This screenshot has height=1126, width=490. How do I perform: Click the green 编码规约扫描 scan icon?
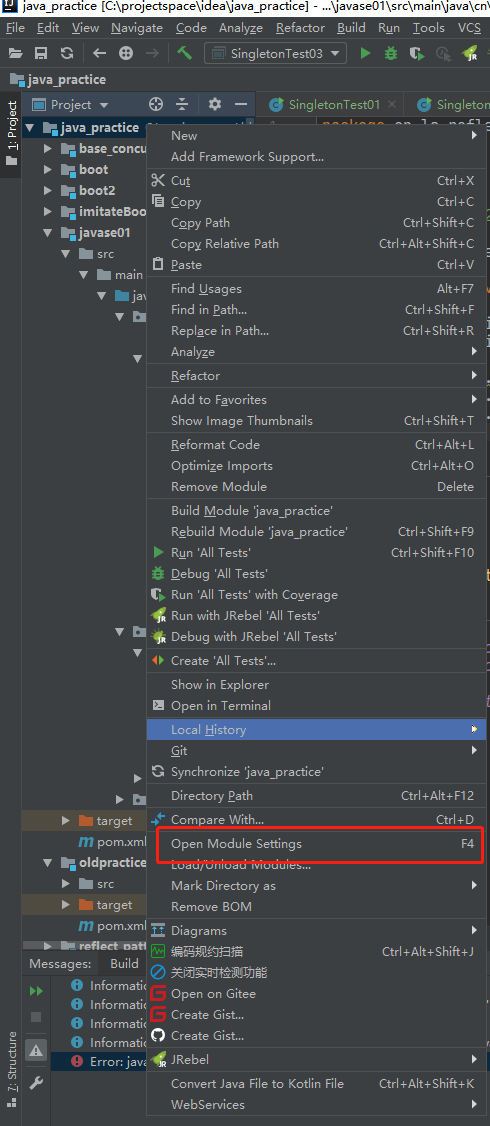tap(159, 951)
